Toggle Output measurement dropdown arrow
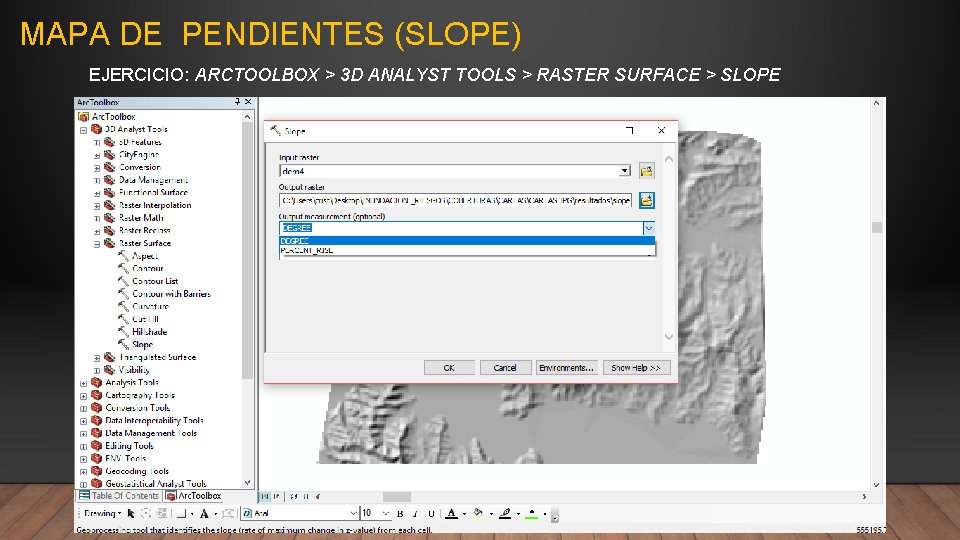Screen dimensions: 960x540 tap(648, 228)
